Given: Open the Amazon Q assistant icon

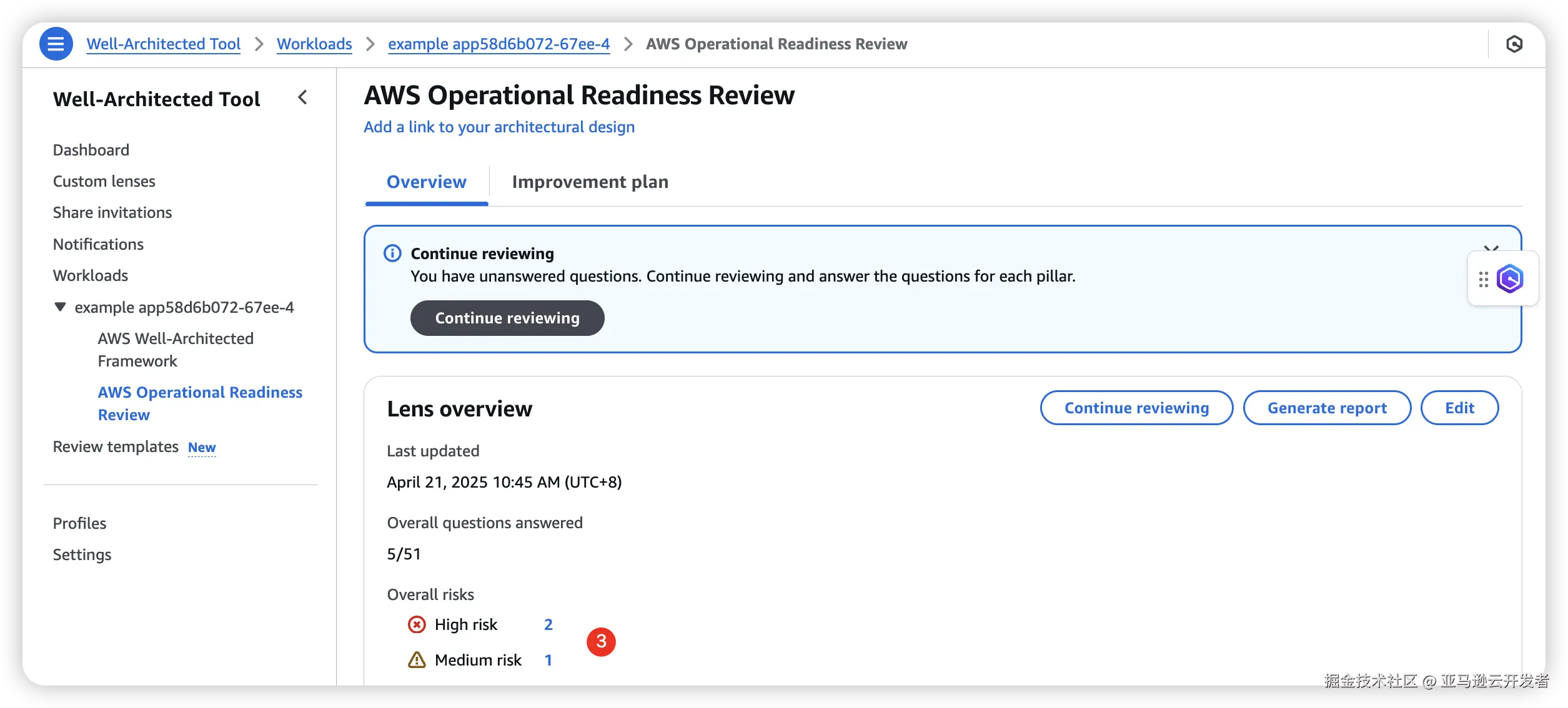Looking at the screenshot, I should (x=1510, y=278).
